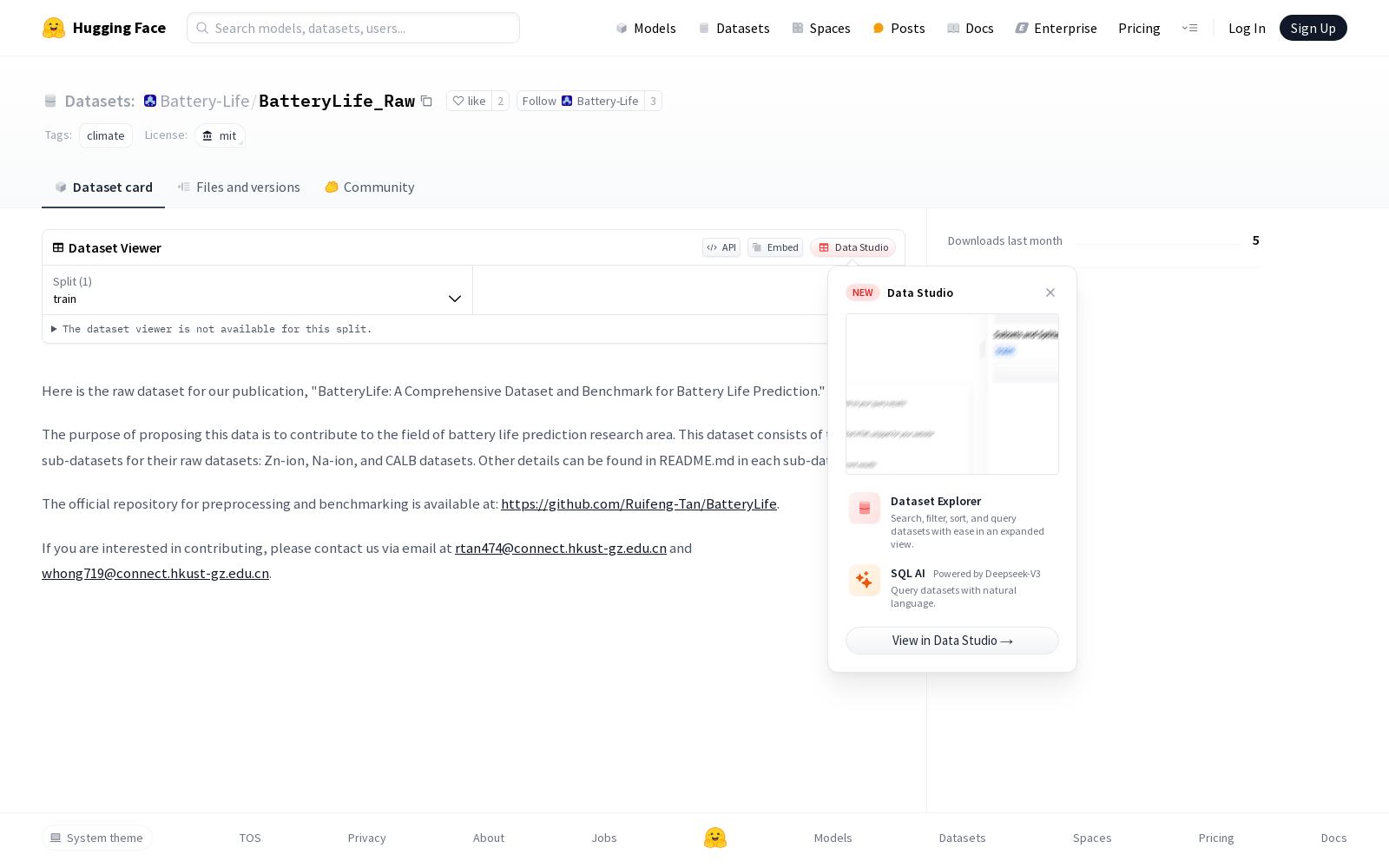Open the About footer link
The height and width of the screenshot is (868, 1389).
coord(489,838)
